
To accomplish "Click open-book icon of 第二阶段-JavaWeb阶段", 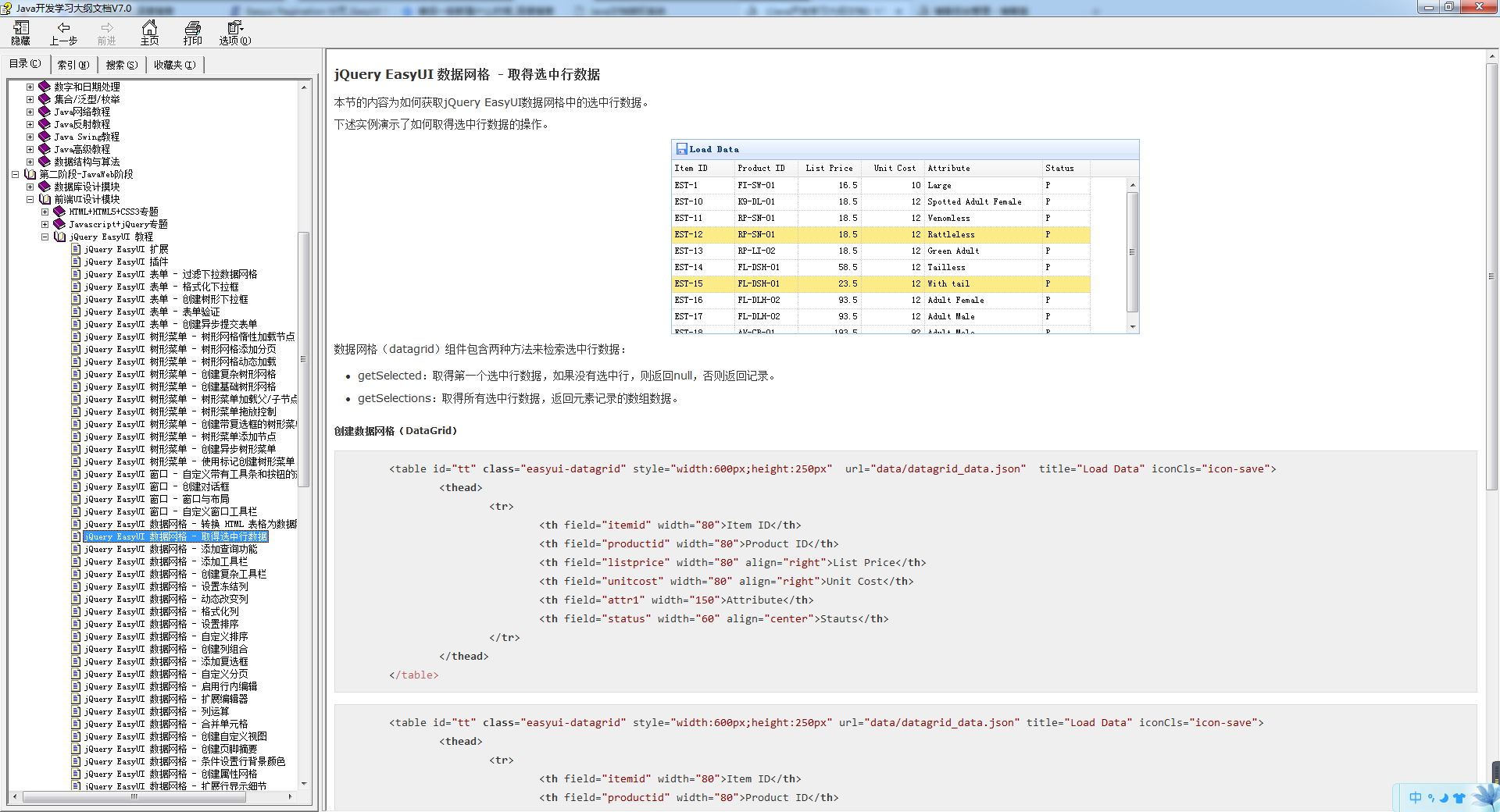I will (x=30, y=174).
